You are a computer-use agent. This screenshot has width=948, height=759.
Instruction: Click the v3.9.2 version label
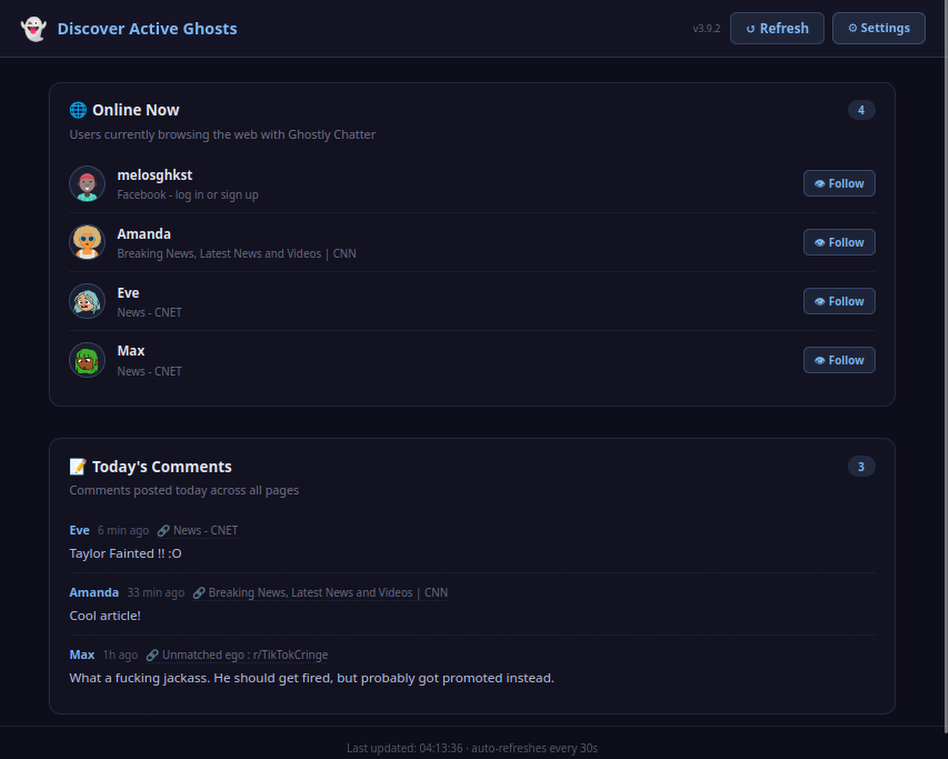pos(706,28)
